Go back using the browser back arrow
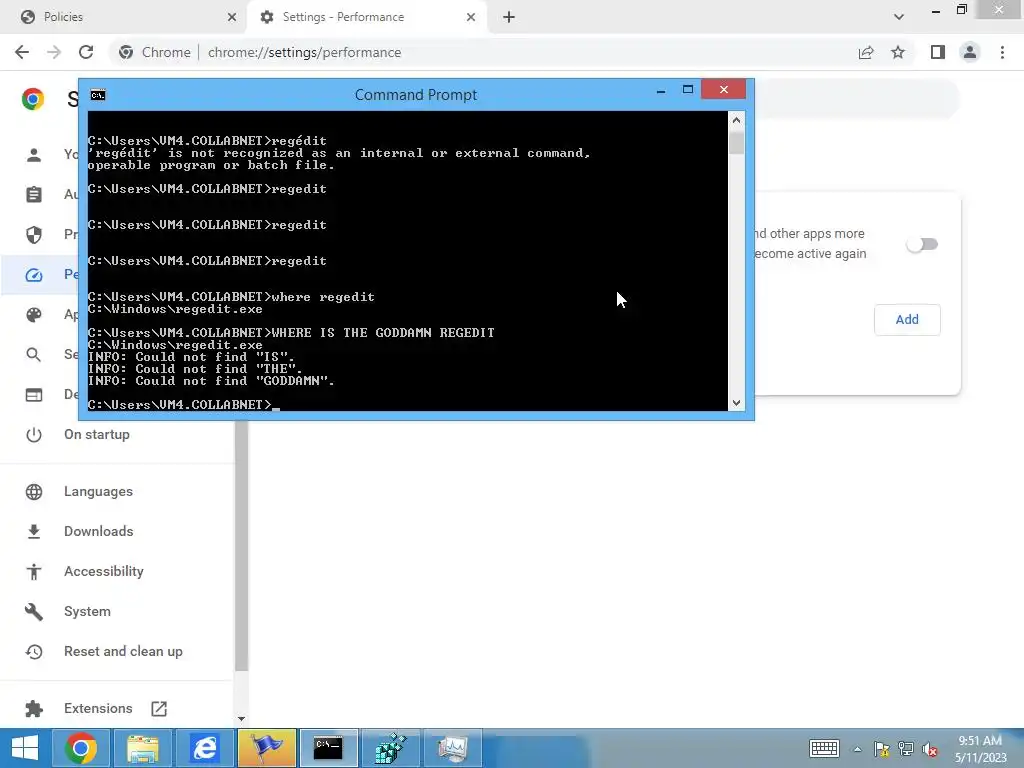This screenshot has height=768, width=1024. 22,52
